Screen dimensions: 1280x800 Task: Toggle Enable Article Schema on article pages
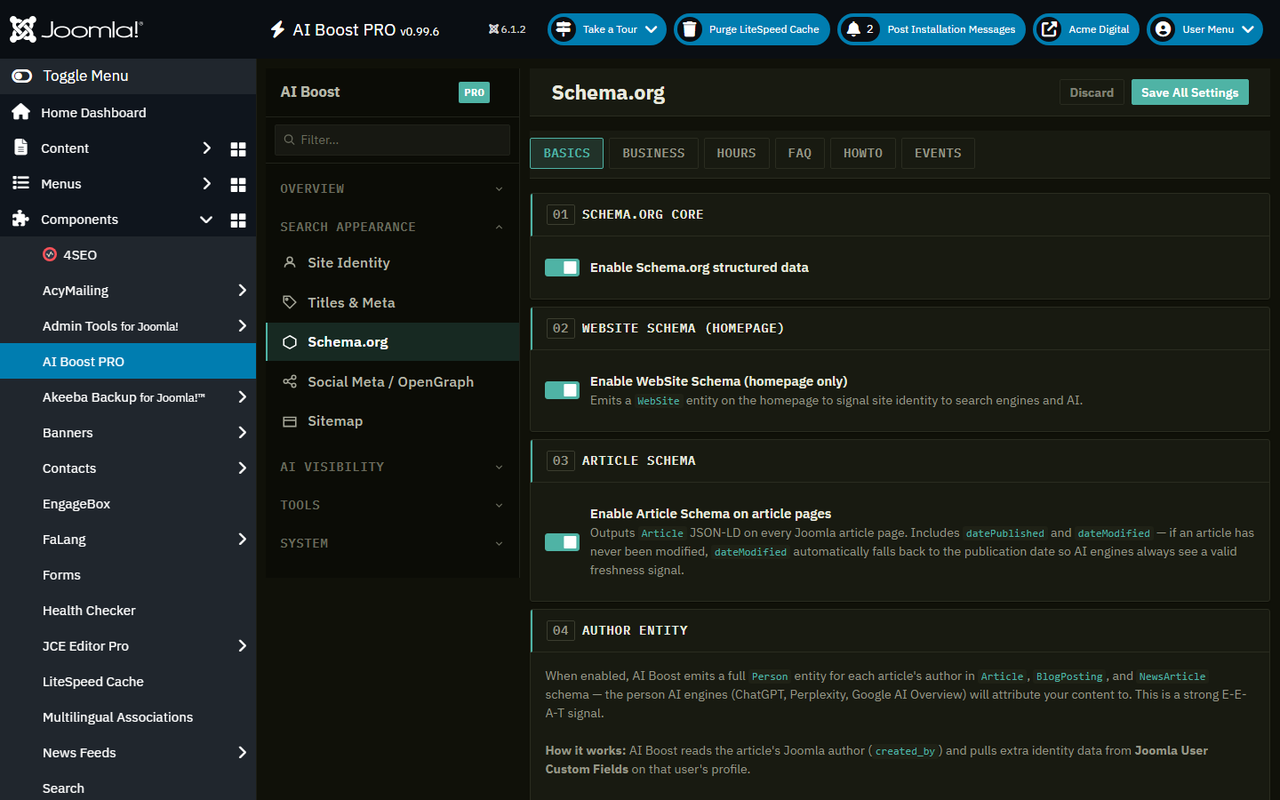click(x=562, y=542)
